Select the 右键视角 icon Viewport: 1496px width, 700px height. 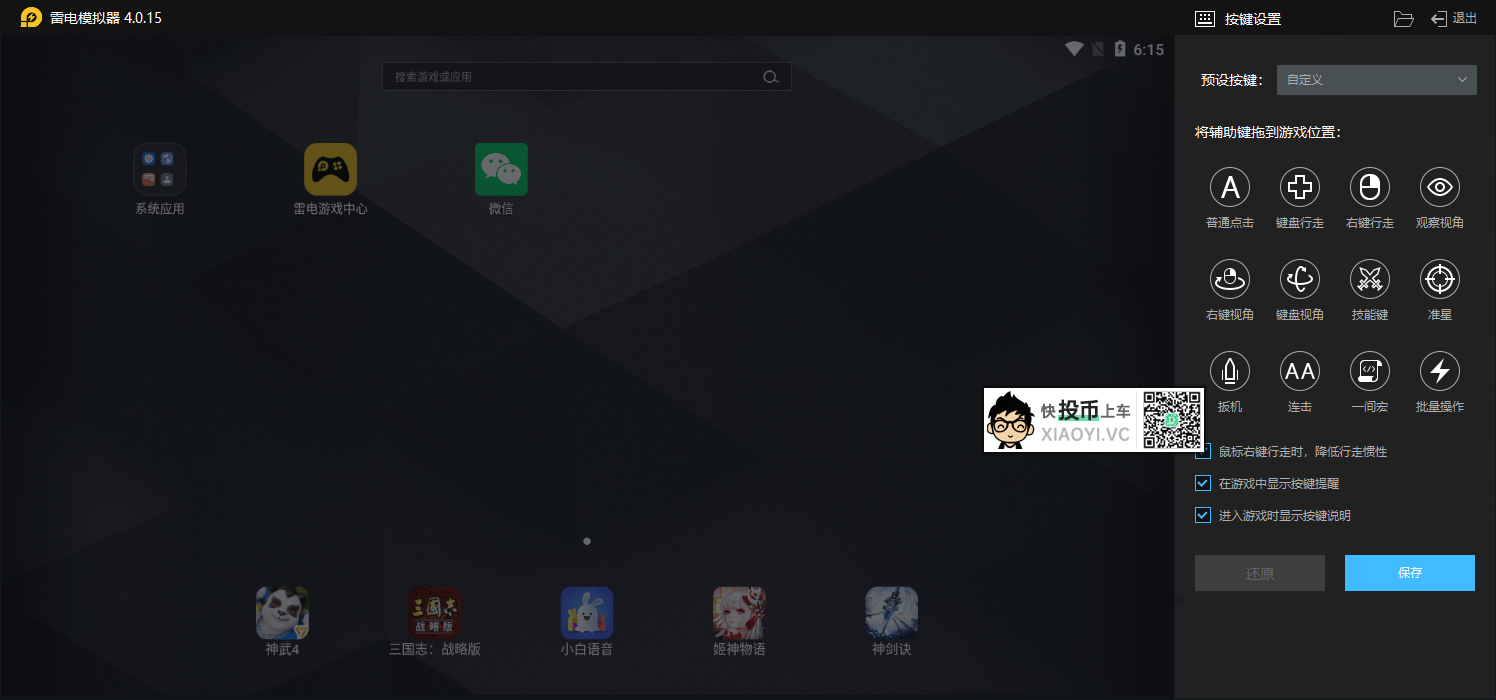click(1230, 279)
